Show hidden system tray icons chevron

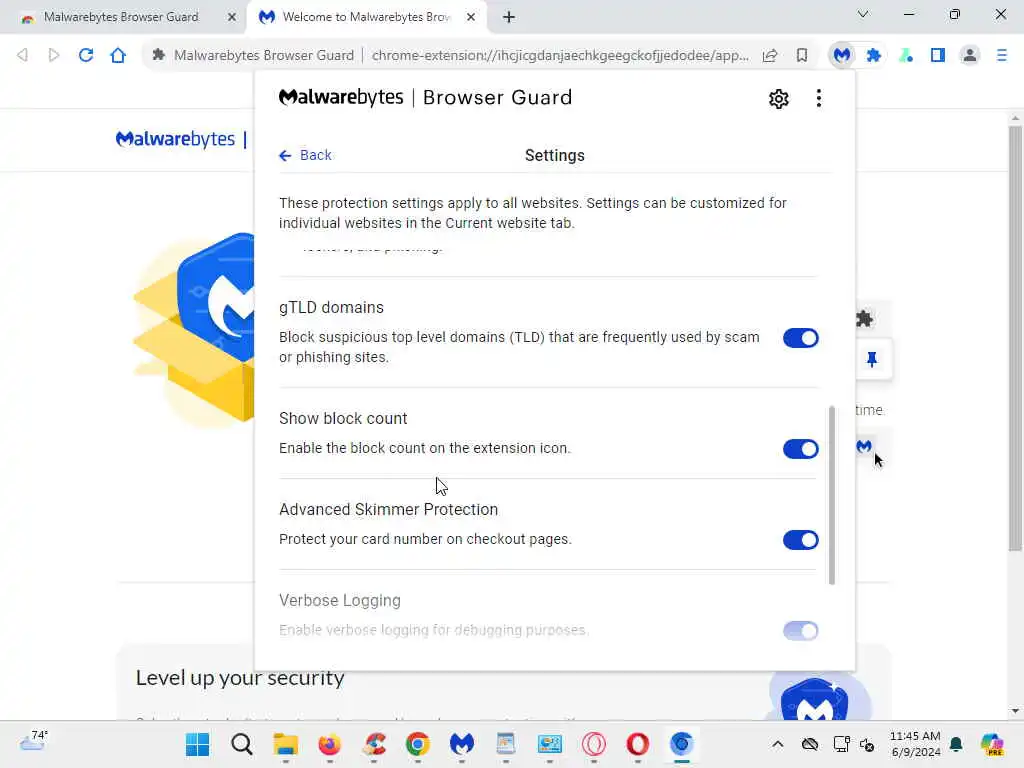(x=777, y=744)
